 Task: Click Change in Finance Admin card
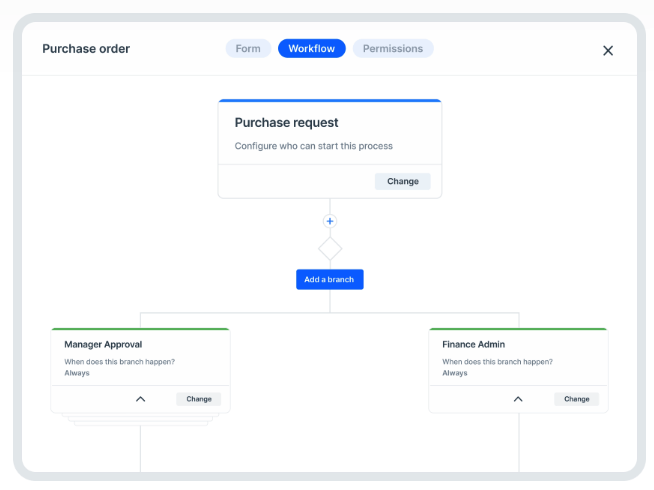pyautogui.click(x=577, y=399)
